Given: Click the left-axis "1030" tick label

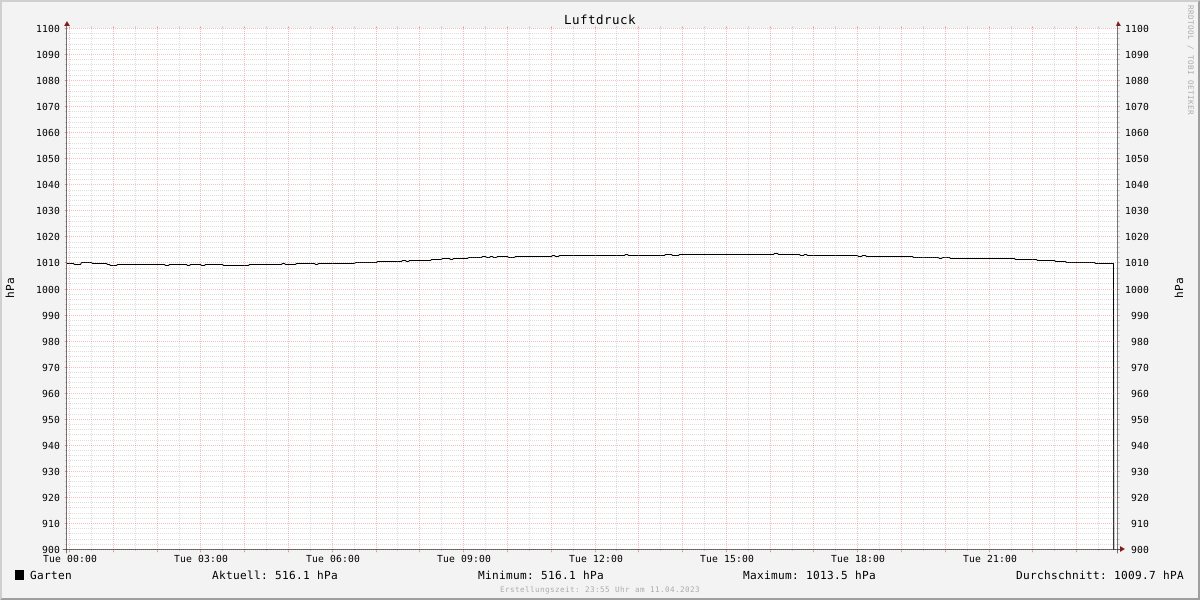Looking at the screenshot, I should [x=48, y=211].
